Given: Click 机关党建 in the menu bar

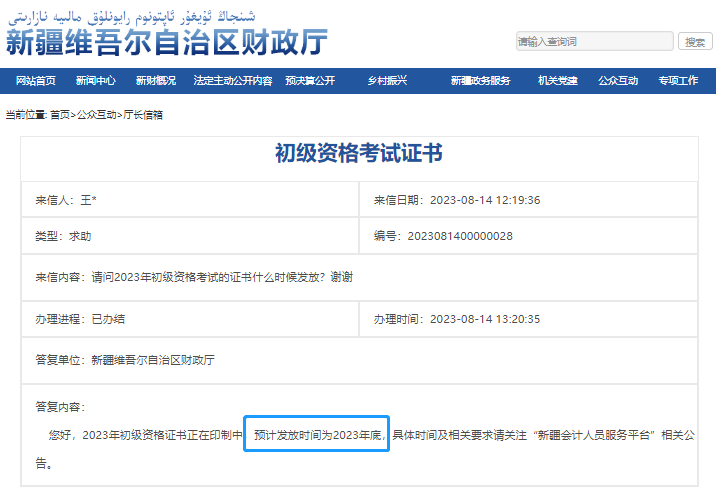Looking at the screenshot, I should (x=558, y=81).
